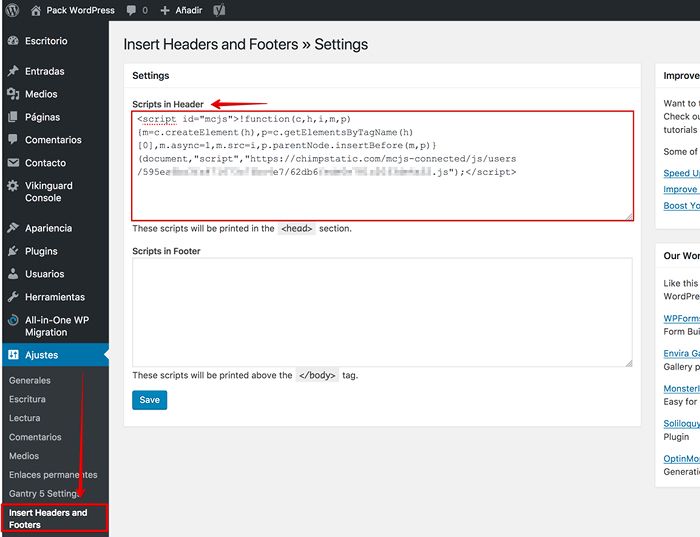700x537 pixels.
Task: Click the Yoast icon in admin bar
Action: pyautogui.click(x=218, y=10)
